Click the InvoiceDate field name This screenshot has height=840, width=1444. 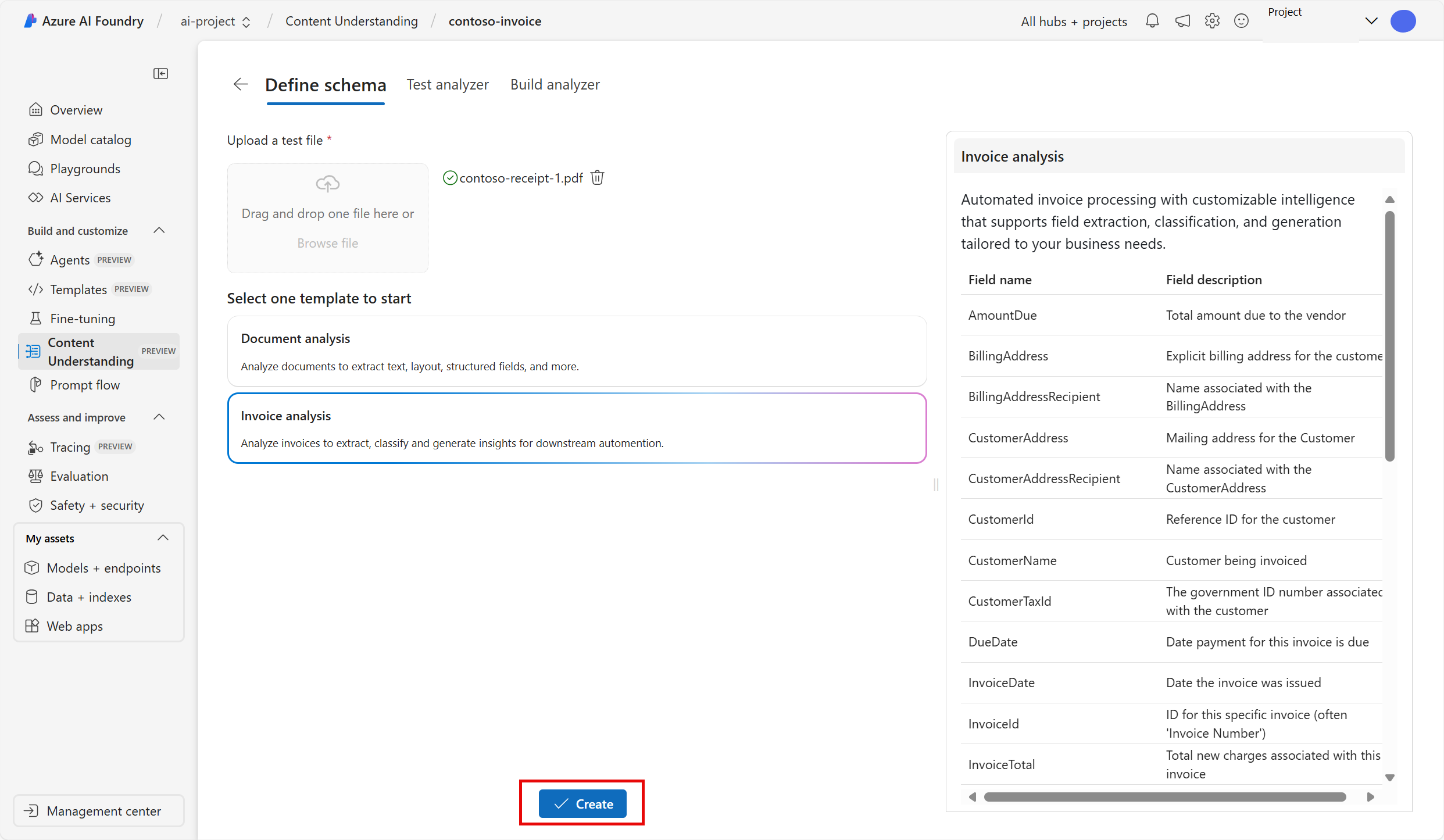click(1001, 682)
